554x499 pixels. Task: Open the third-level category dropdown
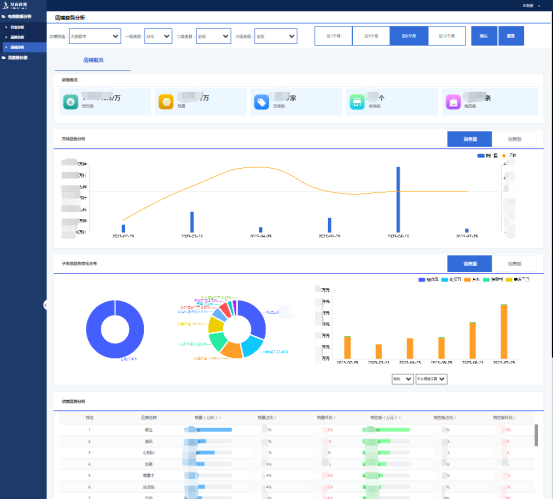tap(276, 36)
